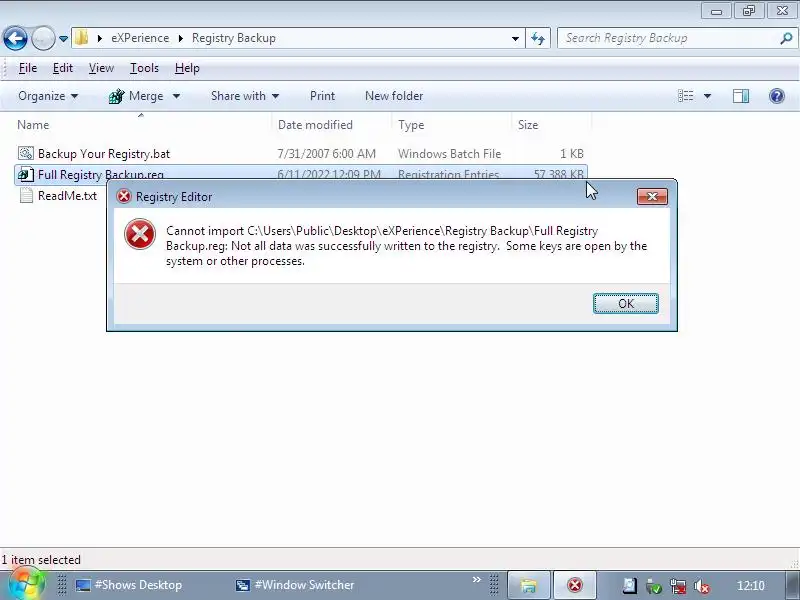800x600 pixels.
Task: Click OK in Registry Editor dialog
Action: [626, 304]
